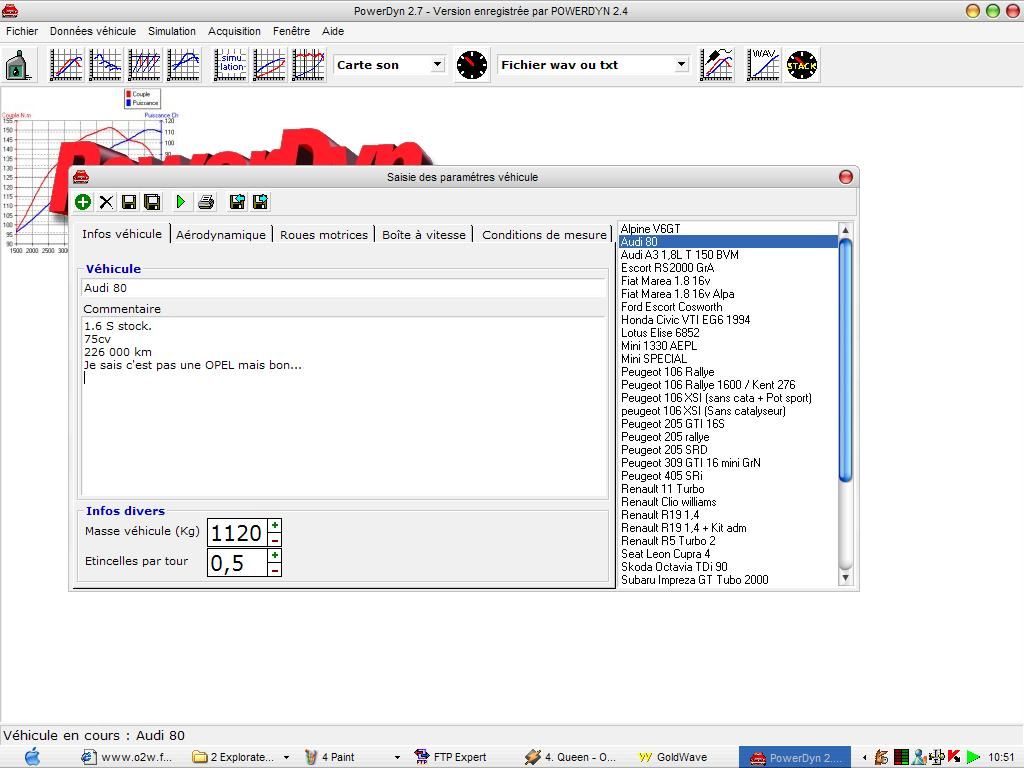Increase Etincelles par tour with plus stepper

click(275, 555)
